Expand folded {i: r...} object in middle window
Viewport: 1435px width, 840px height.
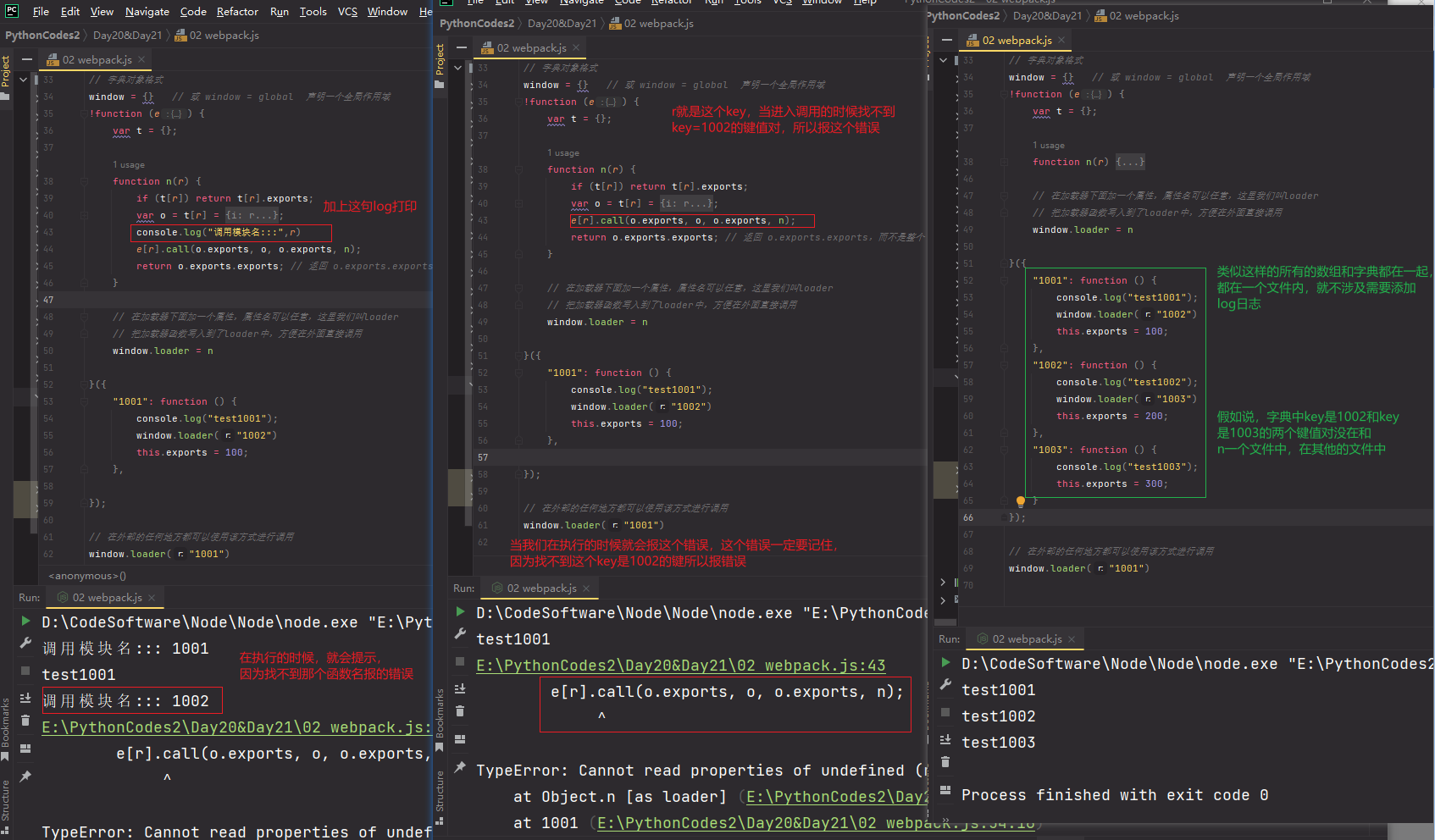(689, 203)
